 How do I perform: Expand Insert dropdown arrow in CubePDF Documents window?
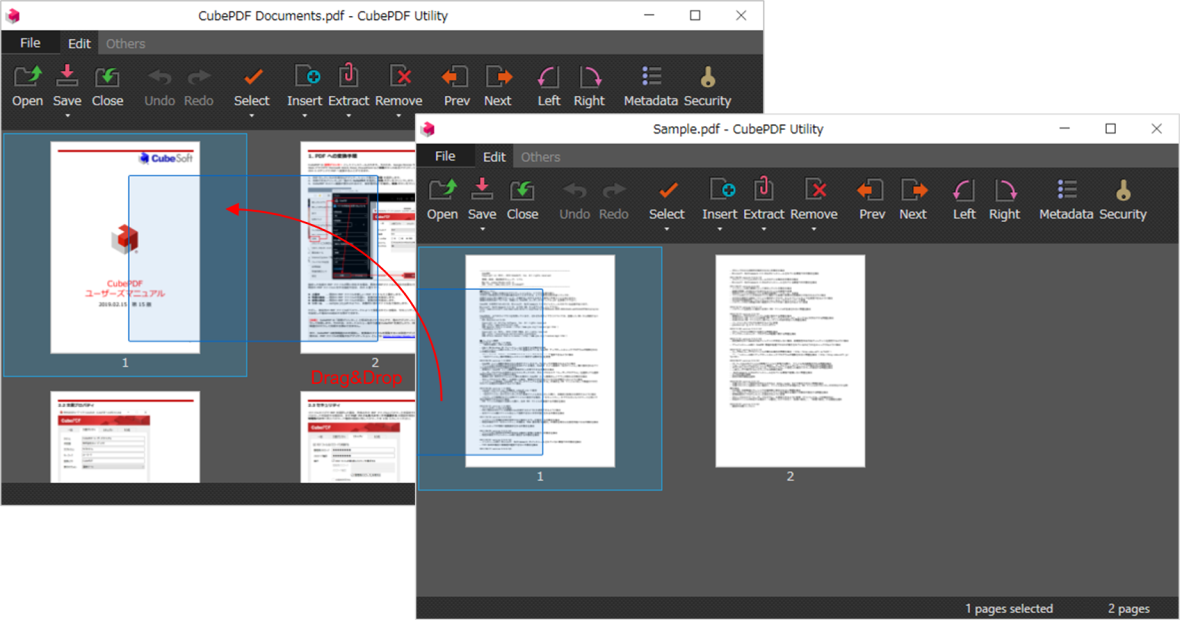coord(305,115)
